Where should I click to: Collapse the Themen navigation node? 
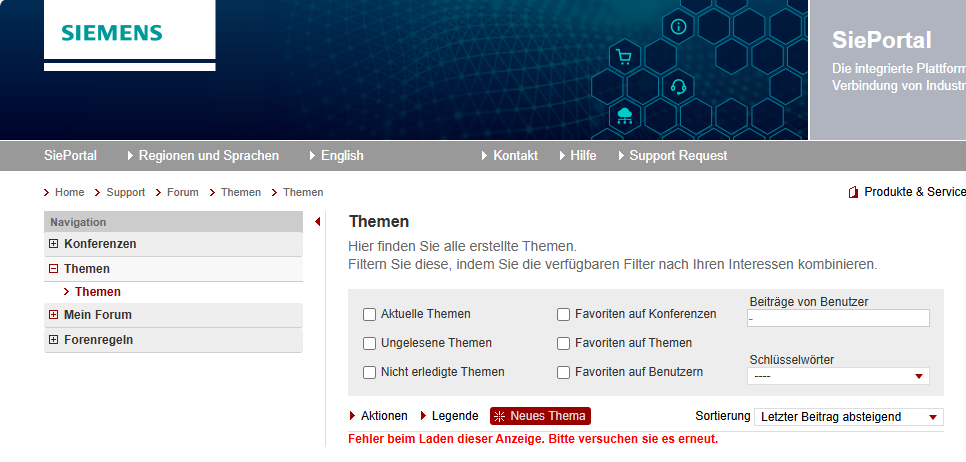pos(54,269)
